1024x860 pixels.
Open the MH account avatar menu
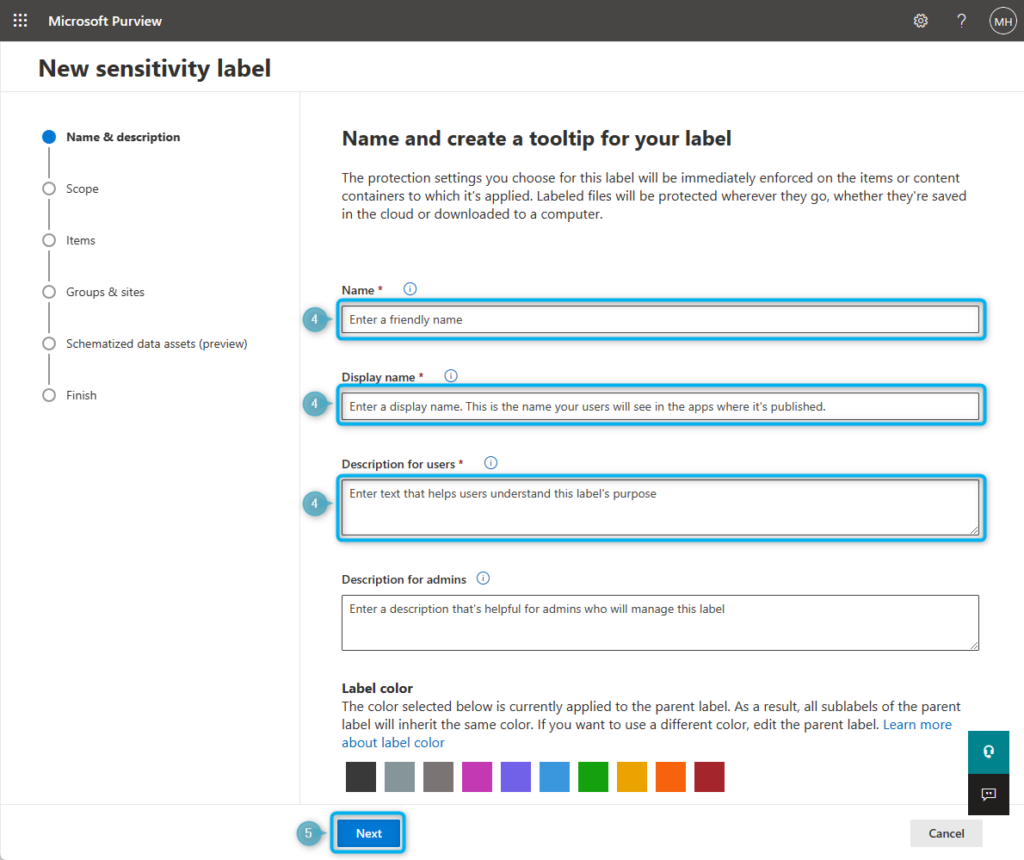click(x=1002, y=20)
